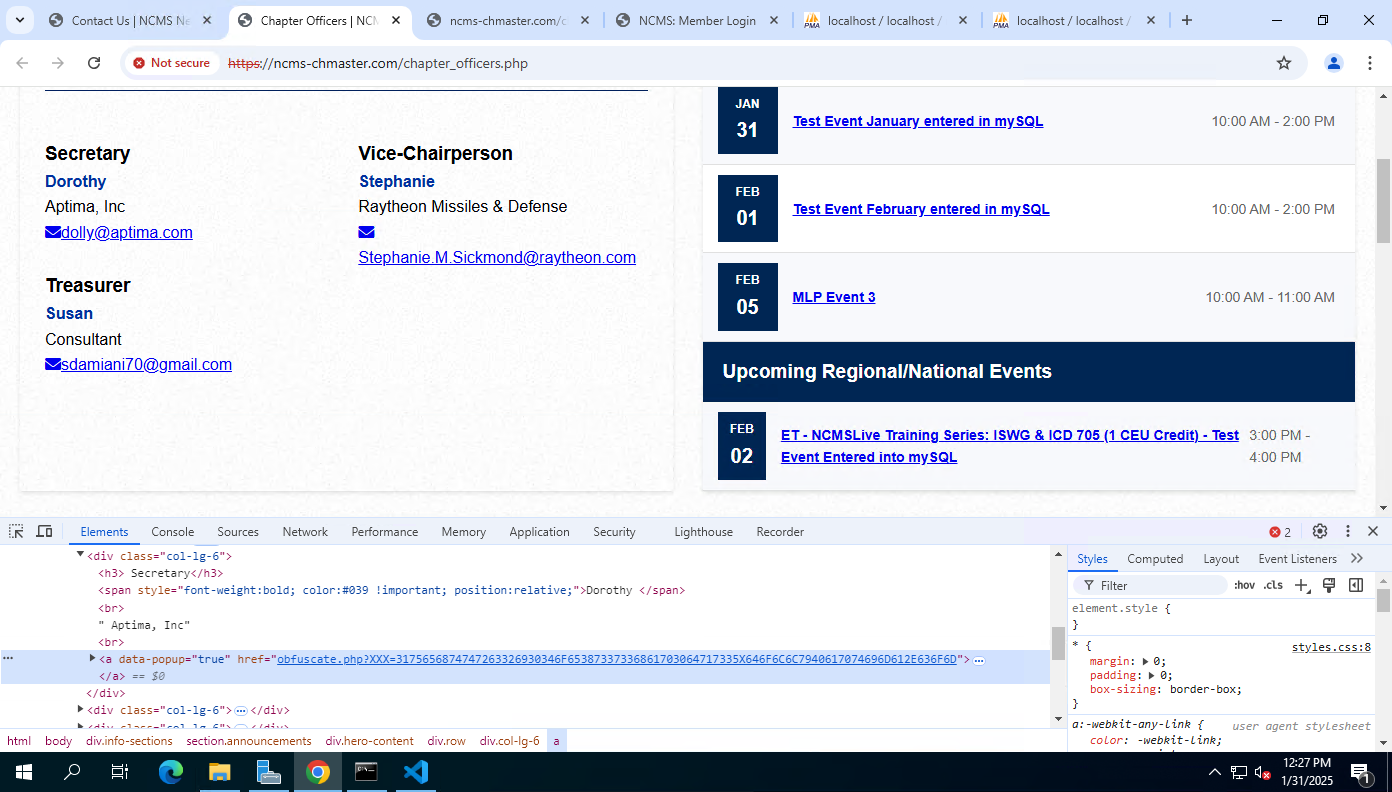Click the Styles filter input field

tap(1158, 585)
